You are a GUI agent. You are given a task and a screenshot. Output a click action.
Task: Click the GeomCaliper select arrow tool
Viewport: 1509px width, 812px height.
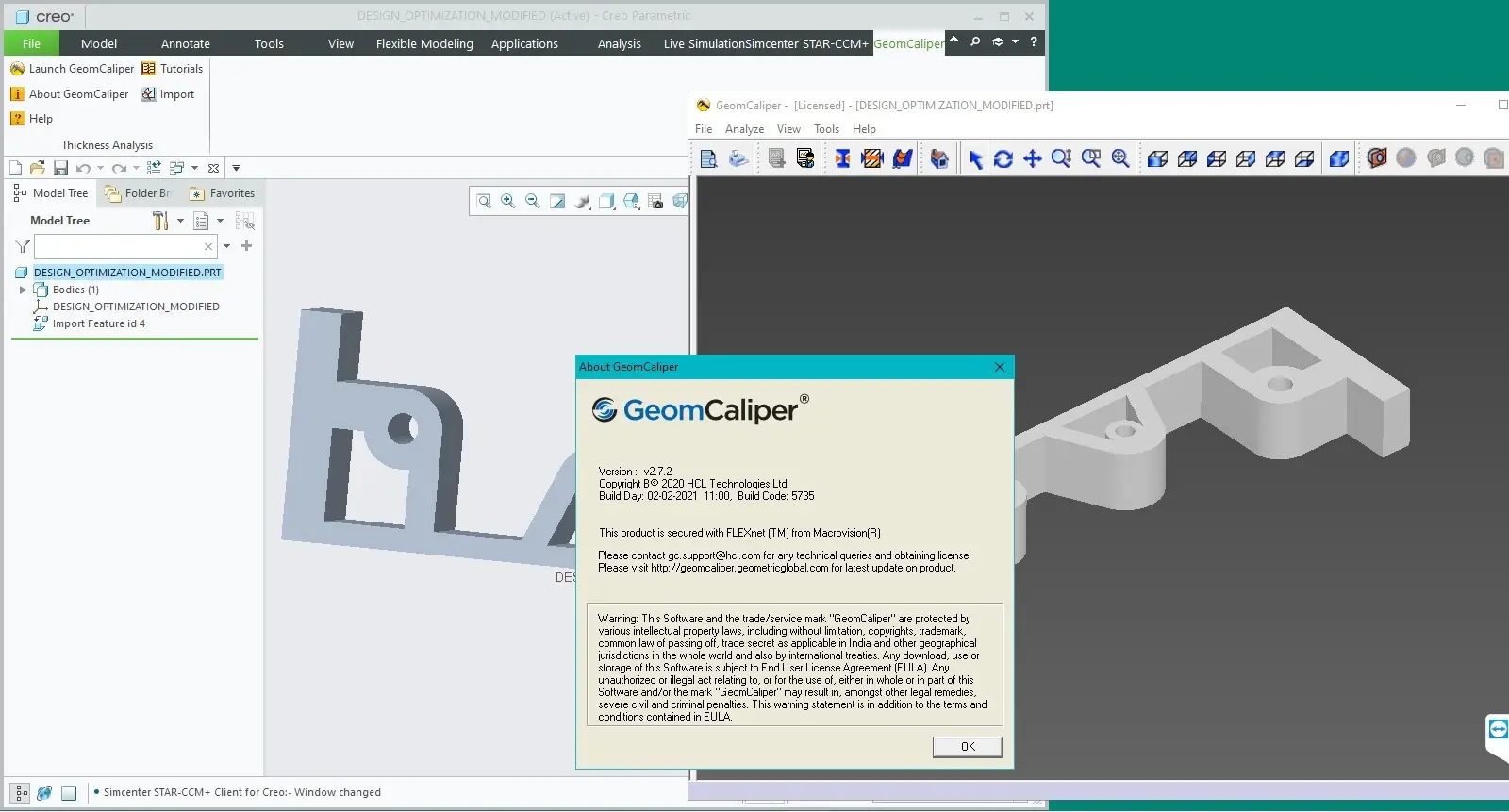point(975,158)
